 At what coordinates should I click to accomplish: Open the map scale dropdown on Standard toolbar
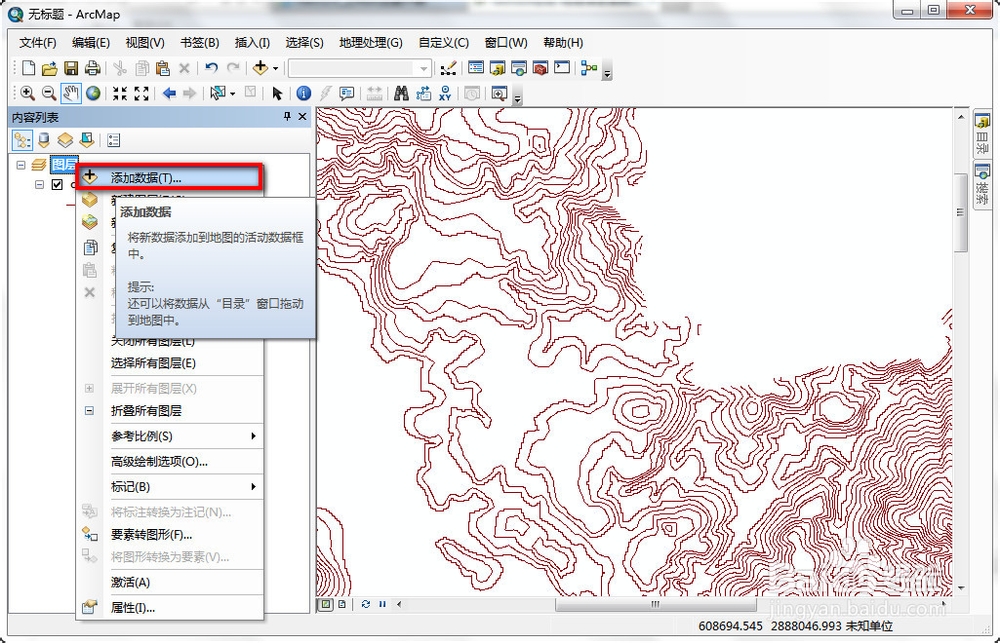[425, 68]
